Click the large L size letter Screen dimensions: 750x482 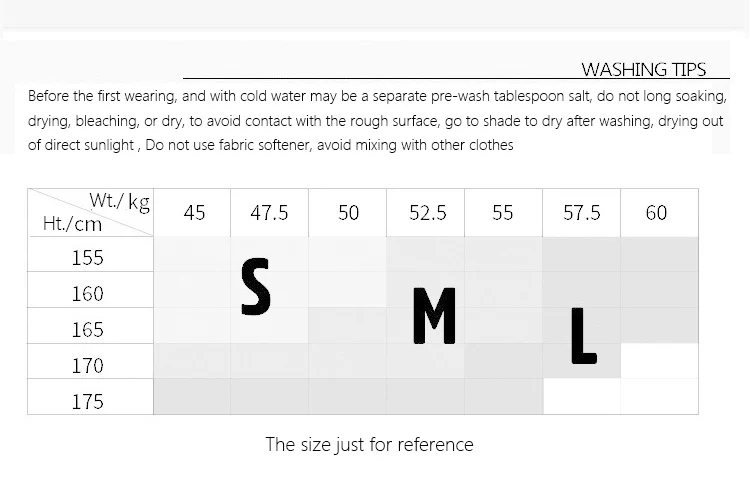[x=582, y=336]
